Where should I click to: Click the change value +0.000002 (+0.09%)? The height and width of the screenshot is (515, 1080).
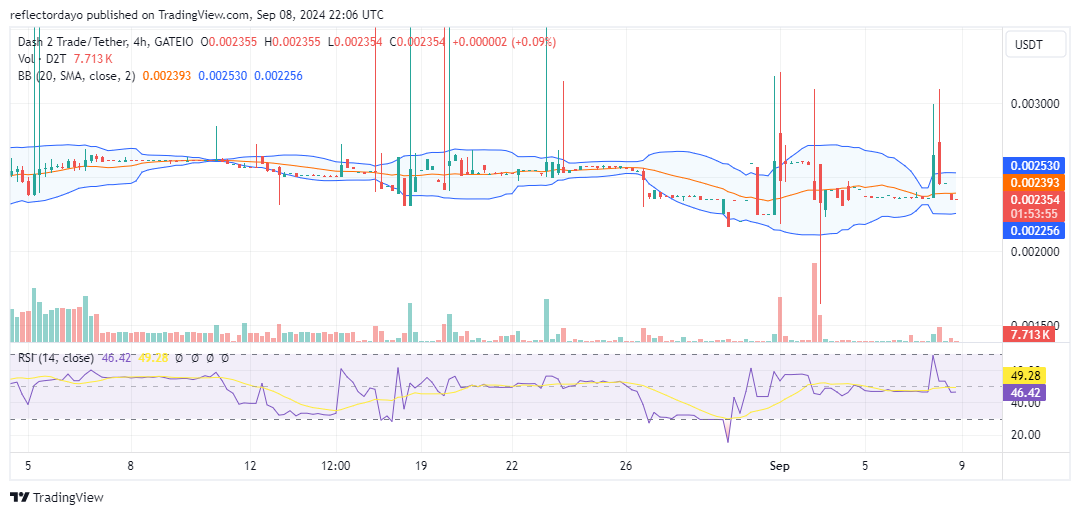click(x=504, y=42)
